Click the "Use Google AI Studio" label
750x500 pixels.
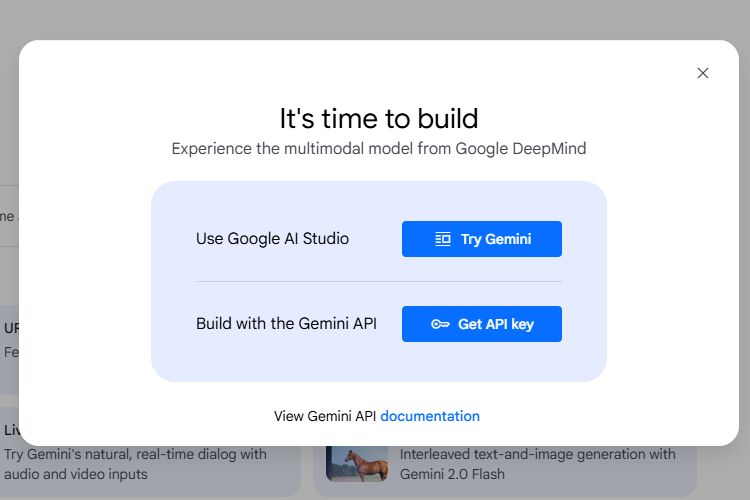coord(272,239)
